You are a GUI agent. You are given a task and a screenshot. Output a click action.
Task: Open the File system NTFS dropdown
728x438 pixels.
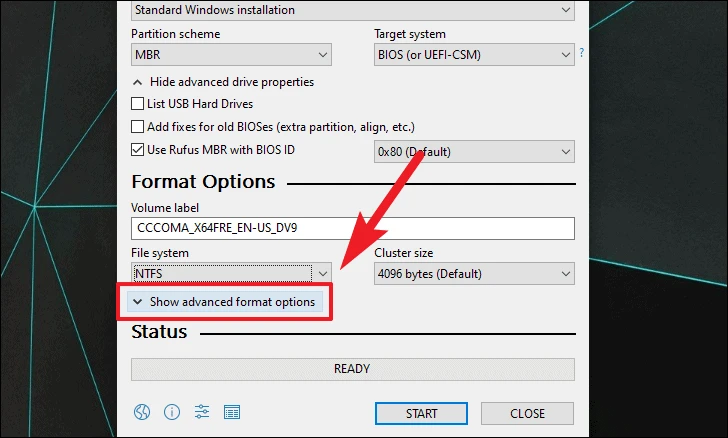[231, 274]
